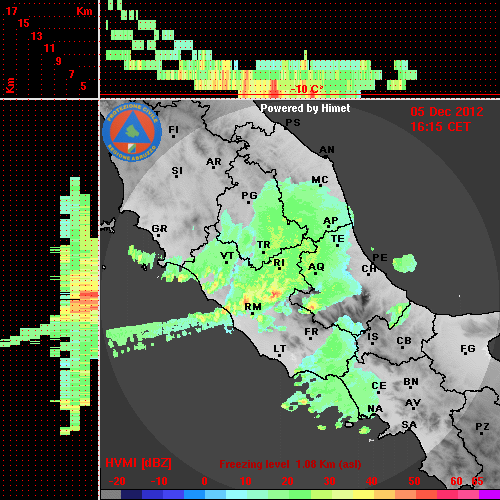500x500 pixels.
Task: Click the AR city label on the map
Action: click(214, 162)
